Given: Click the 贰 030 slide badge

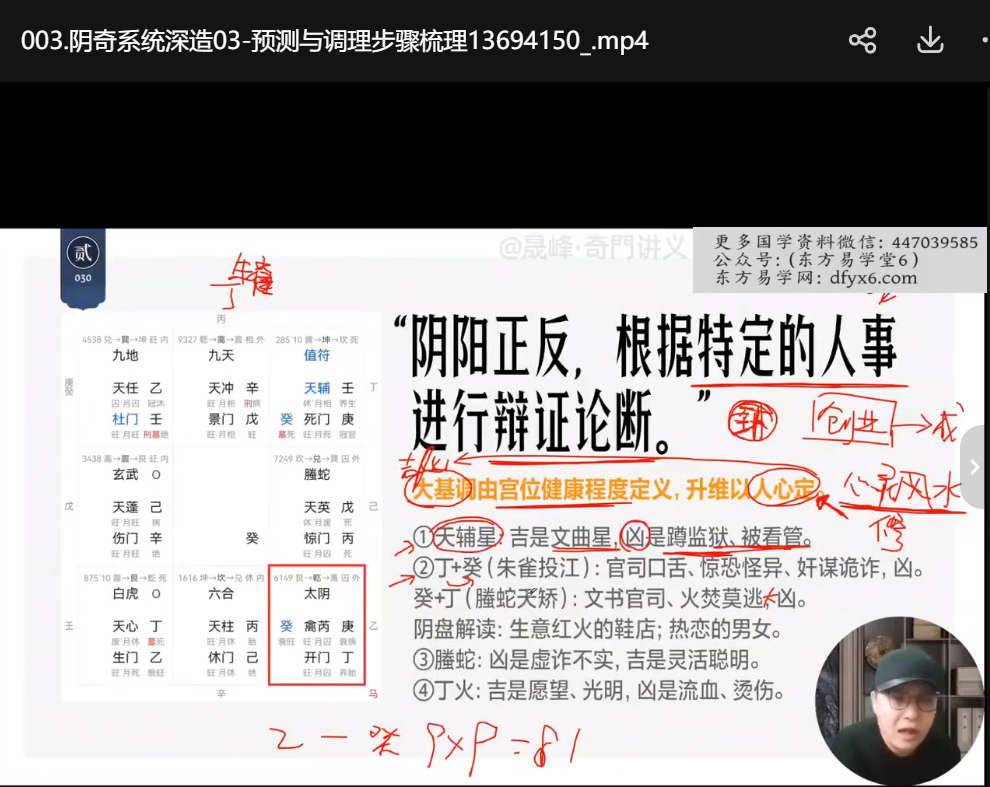Looking at the screenshot, I should (x=83, y=261).
